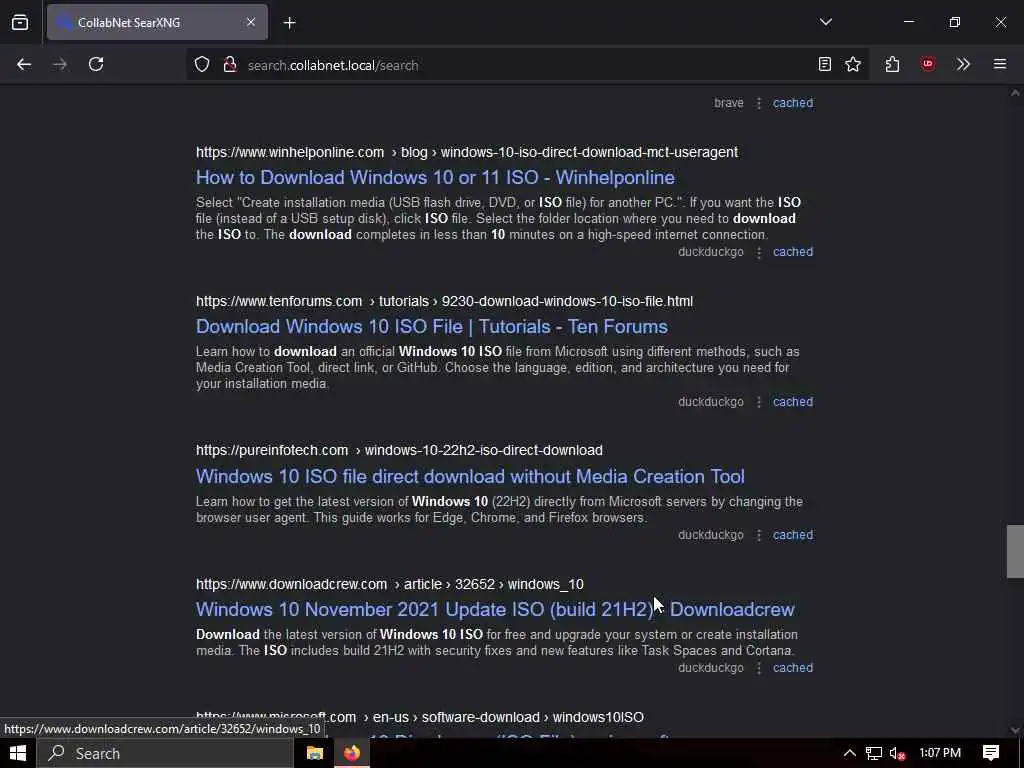This screenshot has width=1024, height=768.
Task: Switch to Firefox on the taskbar
Action: pyautogui.click(x=352, y=753)
